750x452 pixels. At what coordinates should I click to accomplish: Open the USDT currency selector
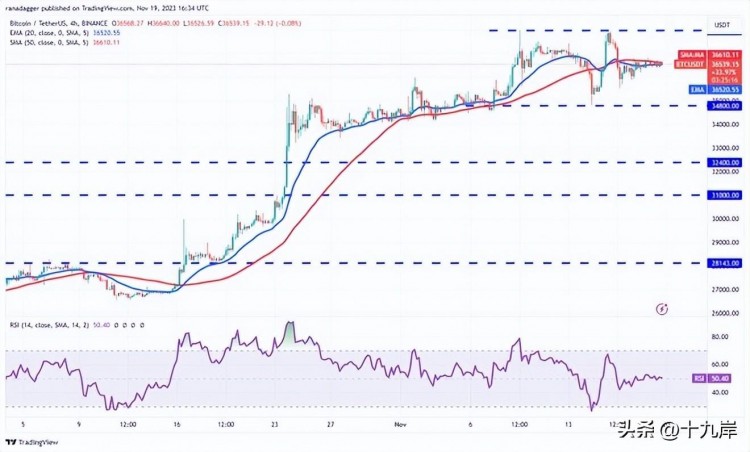click(722, 25)
